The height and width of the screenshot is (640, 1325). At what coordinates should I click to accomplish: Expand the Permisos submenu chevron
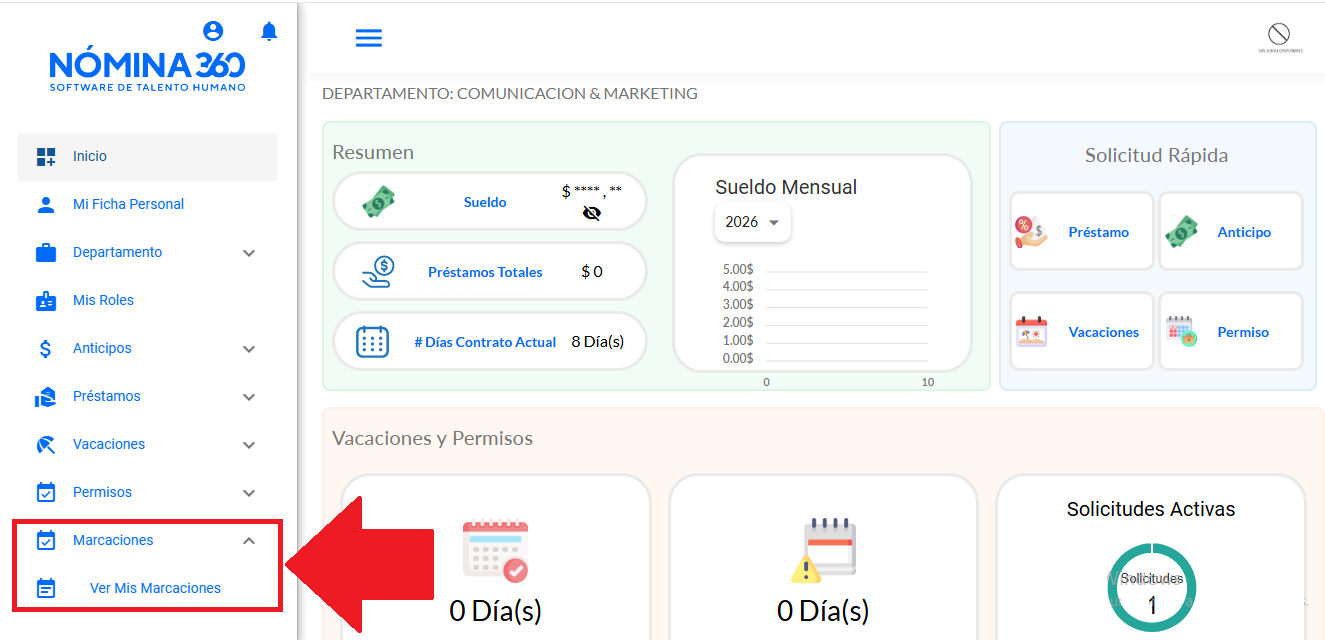pos(249,493)
